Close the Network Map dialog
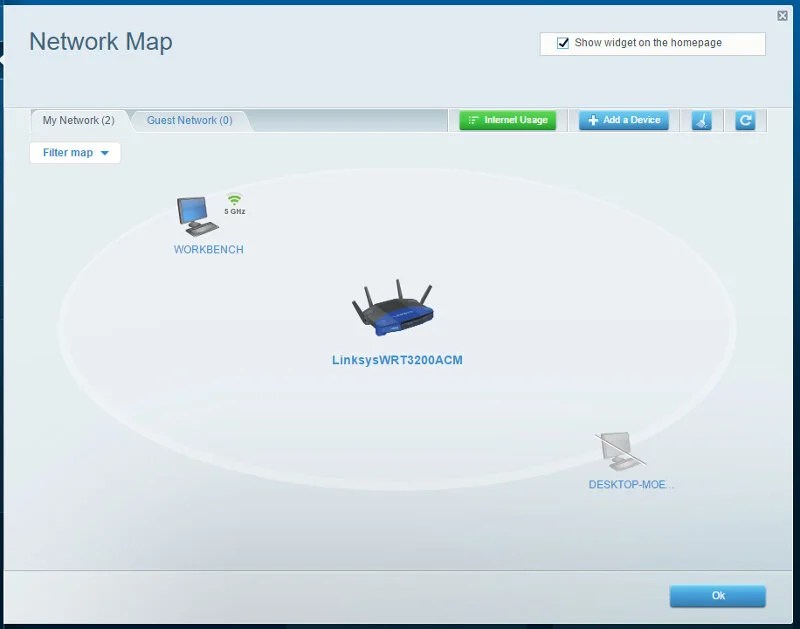 click(x=782, y=16)
